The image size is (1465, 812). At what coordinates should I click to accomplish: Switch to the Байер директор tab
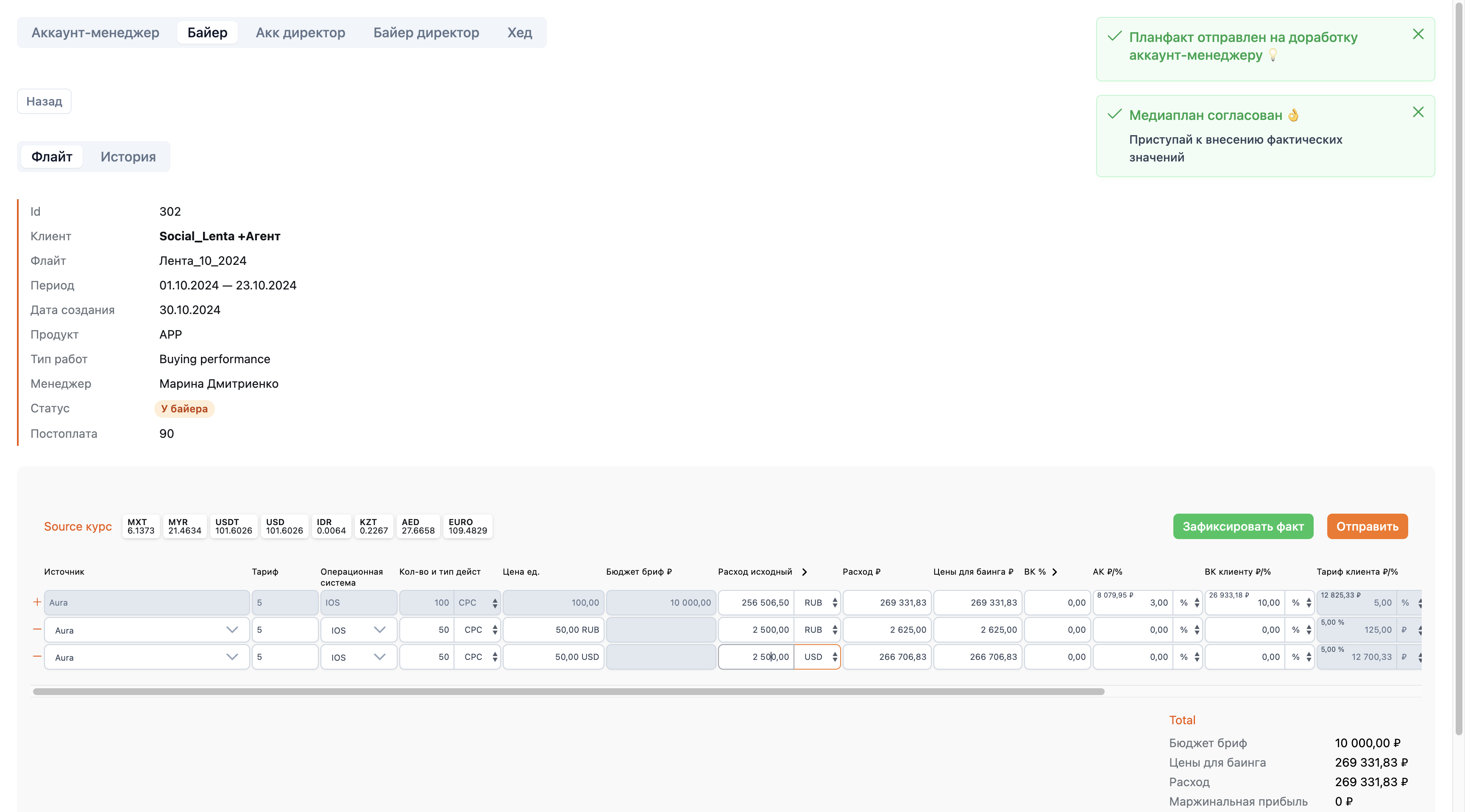pos(426,32)
